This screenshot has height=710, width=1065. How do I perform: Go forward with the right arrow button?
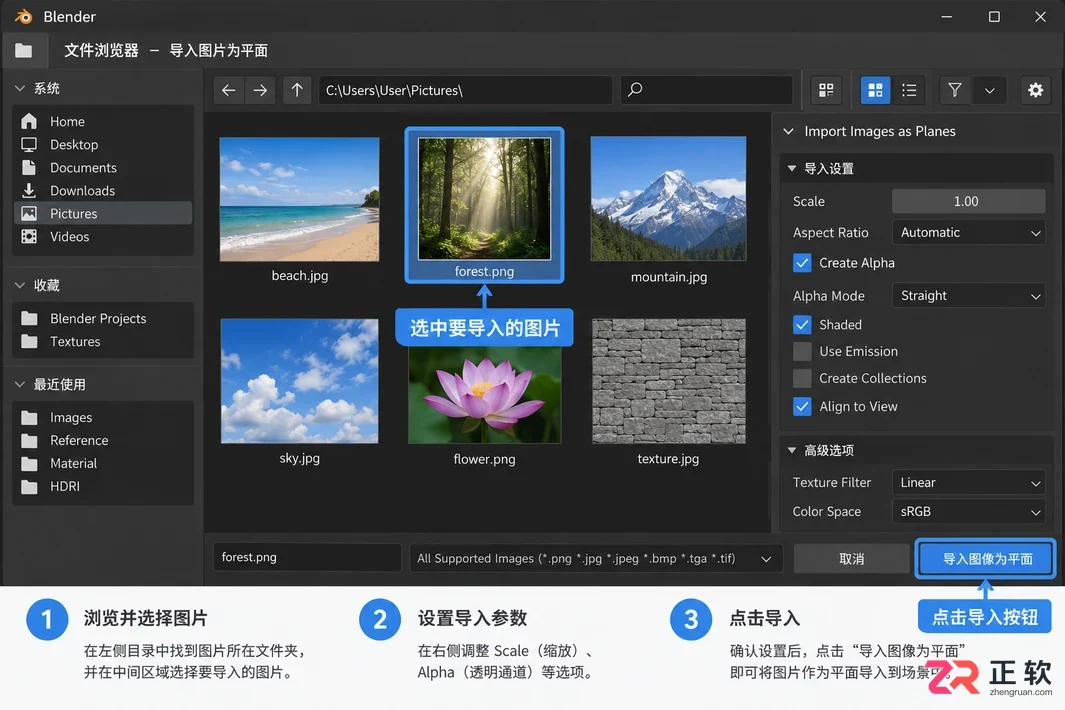pyautogui.click(x=260, y=90)
